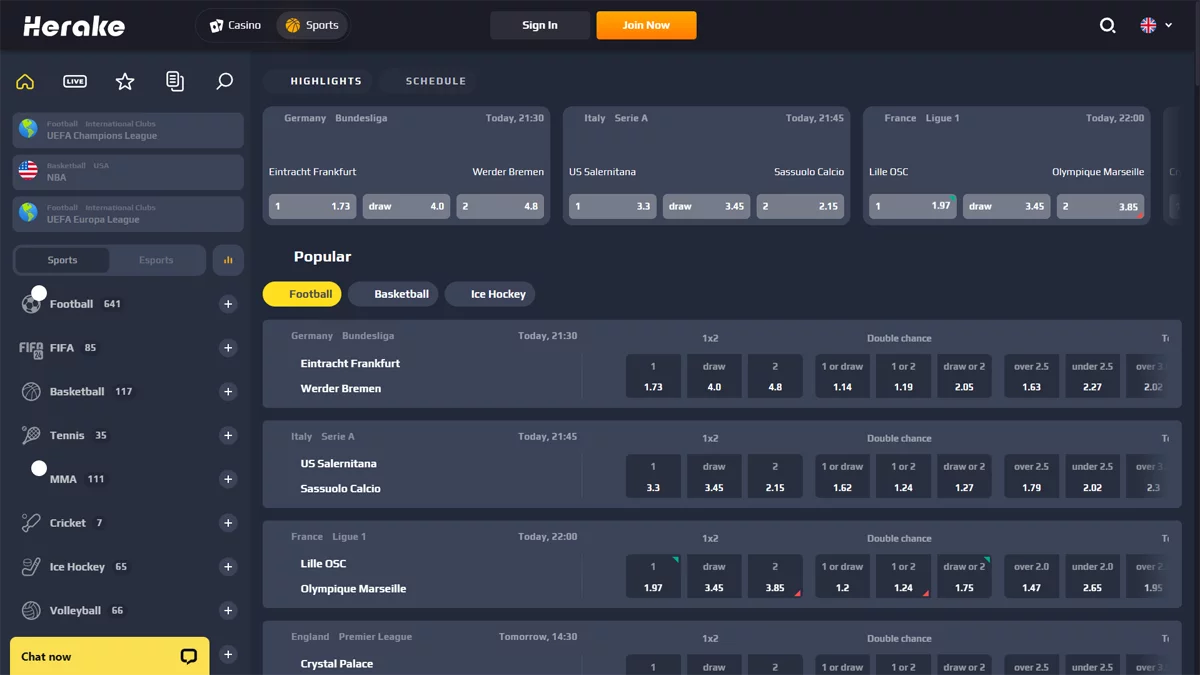The height and width of the screenshot is (675, 1200).
Task: Bet Eintracht Frankfurt win 1.73 in highlights card
Action: (313, 206)
